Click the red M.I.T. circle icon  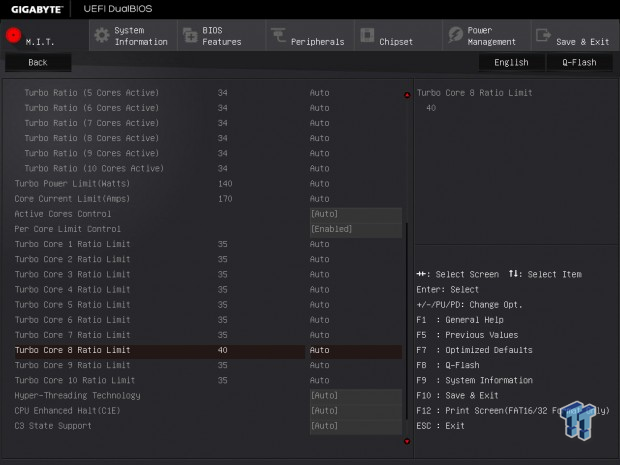pyautogui.click(x=13, y=35)
